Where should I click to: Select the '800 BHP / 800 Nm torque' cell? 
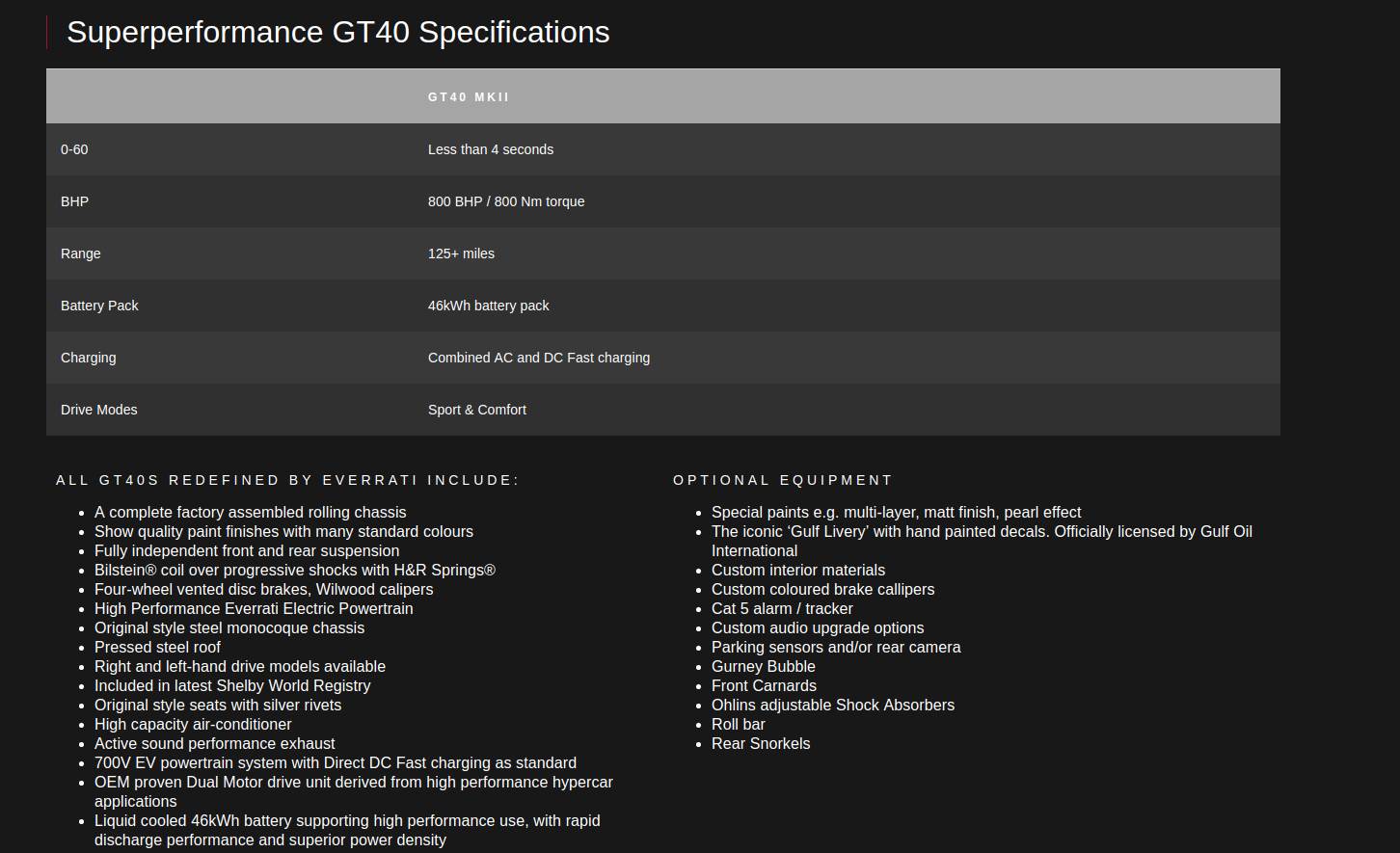coord(506,201)
